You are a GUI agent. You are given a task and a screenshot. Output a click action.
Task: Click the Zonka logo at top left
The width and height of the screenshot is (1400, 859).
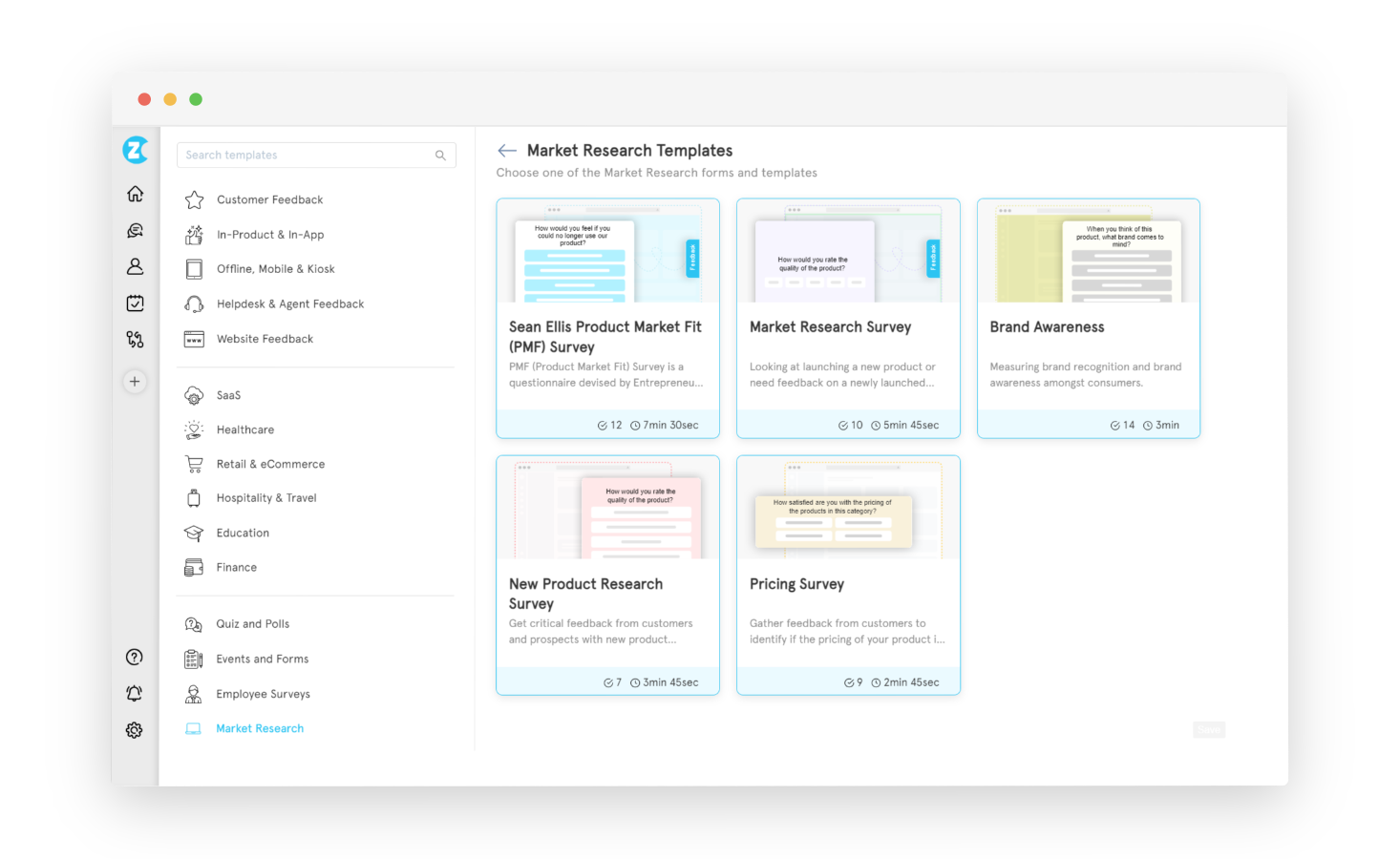pyautogui.click(x=135, y=150)
